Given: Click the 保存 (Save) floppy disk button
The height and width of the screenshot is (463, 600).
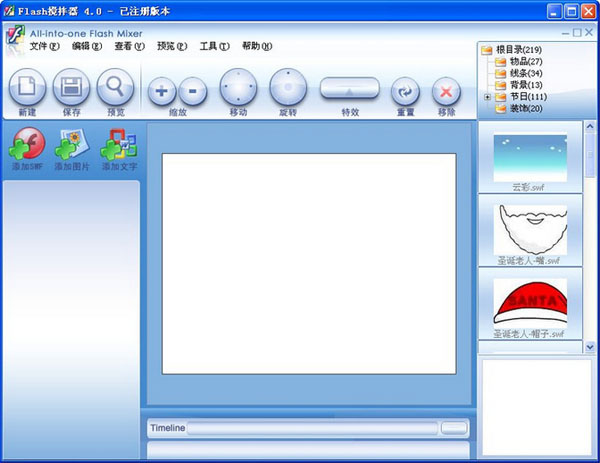Looking at the screenshot, I should tap(71, 87).
